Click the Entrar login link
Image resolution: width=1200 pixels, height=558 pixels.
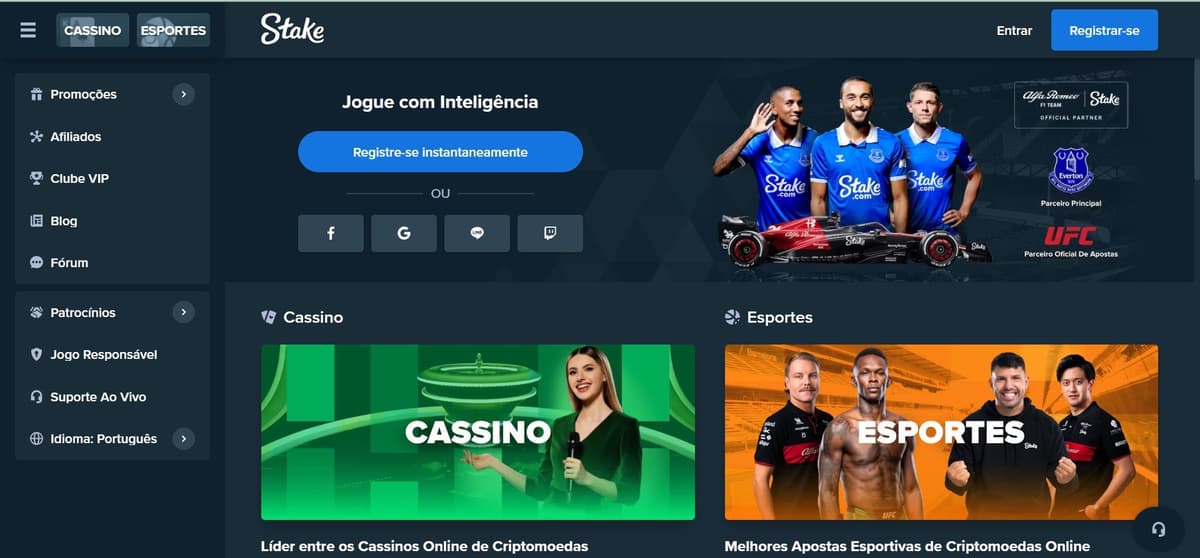pyautogui.click(x=1014, y=30)
